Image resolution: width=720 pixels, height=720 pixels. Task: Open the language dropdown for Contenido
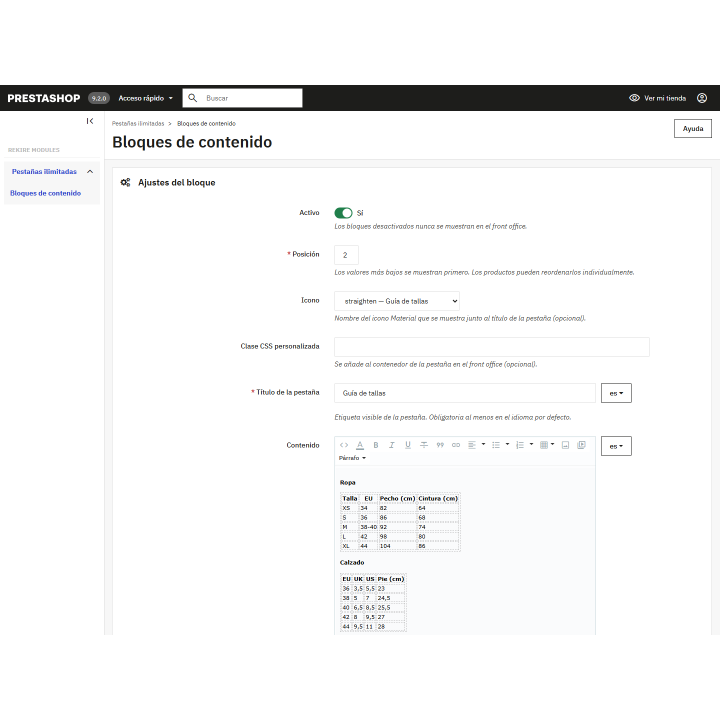click(616, 446)
